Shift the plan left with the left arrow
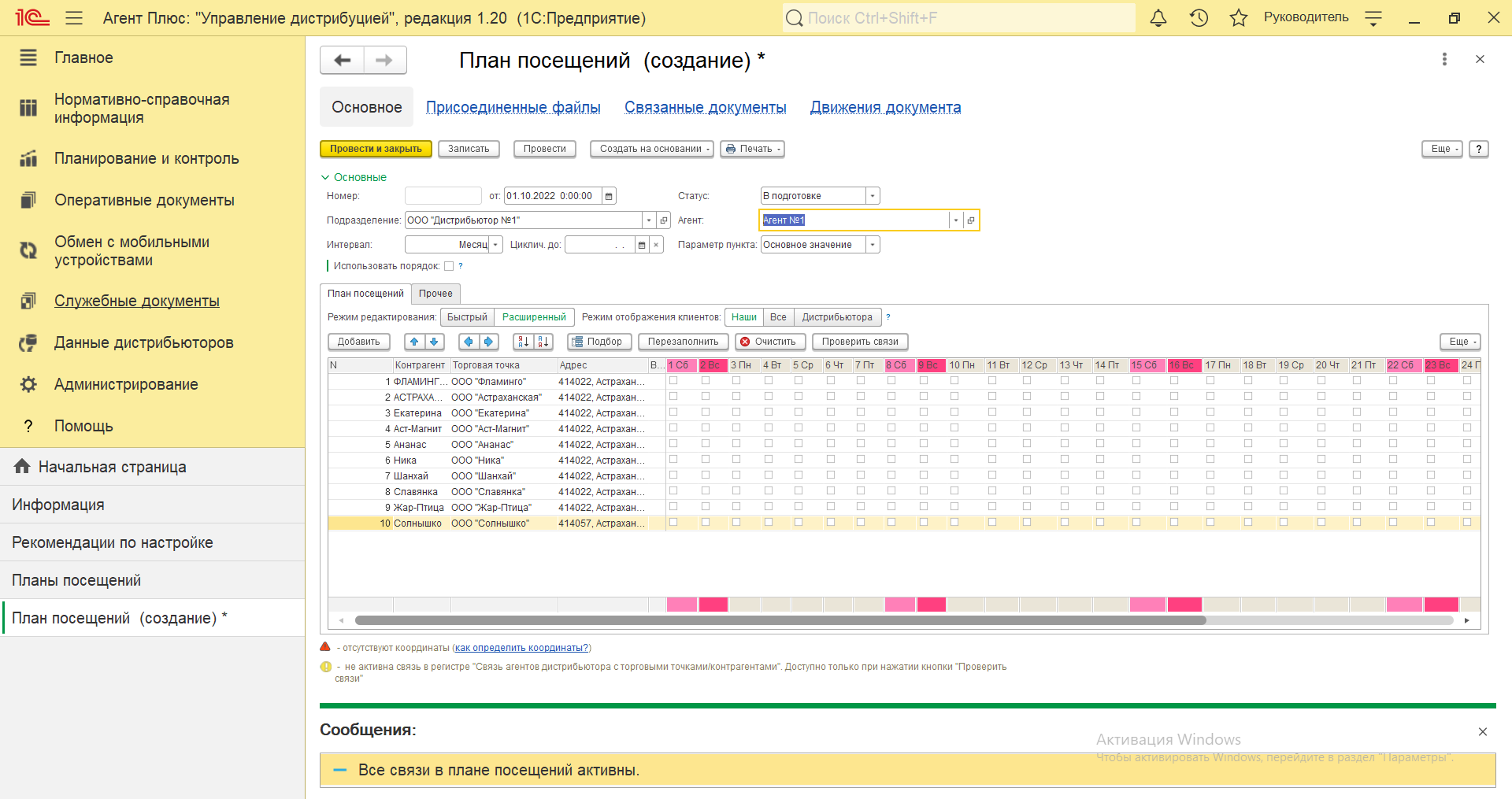 tap(469, 342)
